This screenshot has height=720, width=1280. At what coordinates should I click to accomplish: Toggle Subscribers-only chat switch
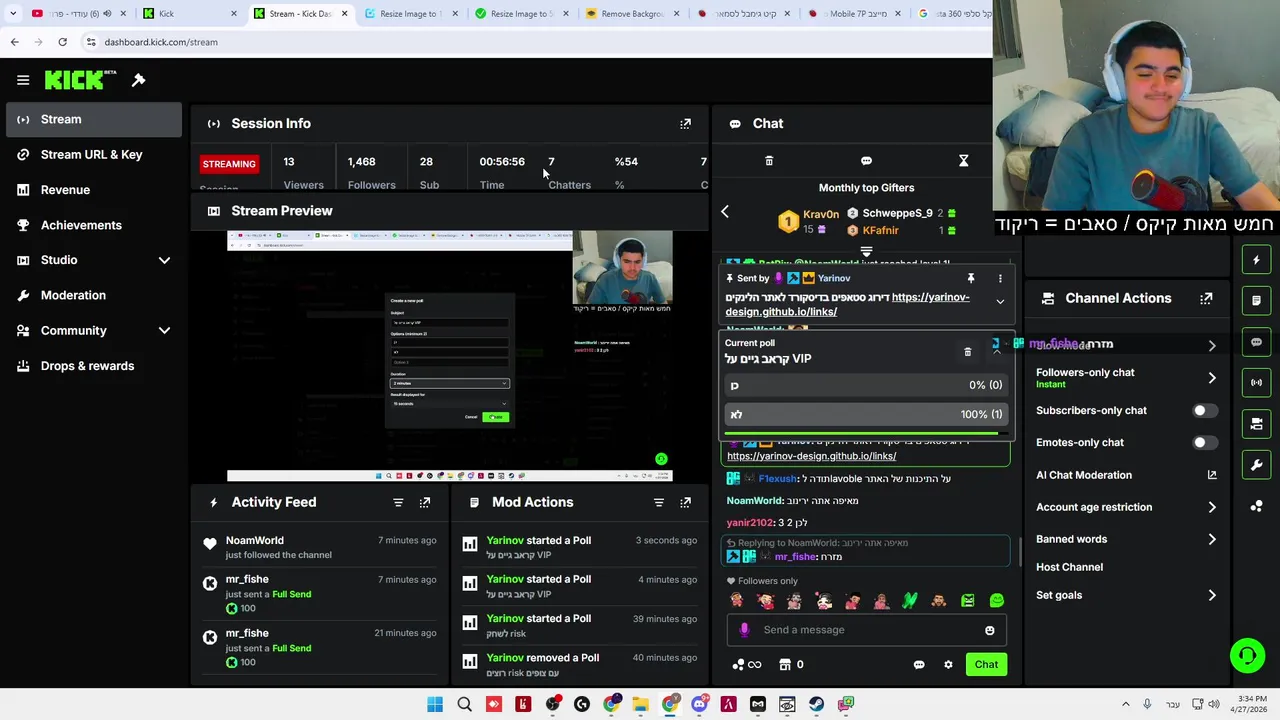[1204, 411]
